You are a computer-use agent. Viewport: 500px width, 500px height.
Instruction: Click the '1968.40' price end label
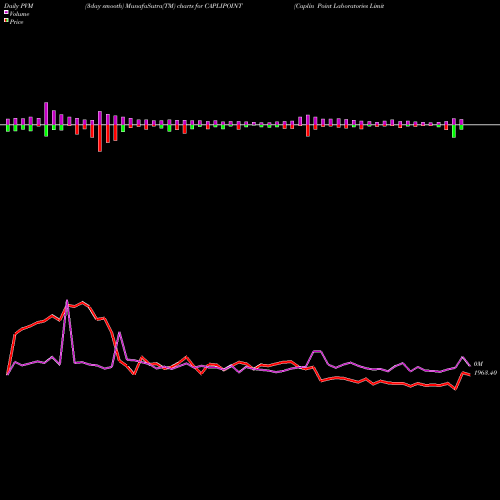tap(485, 372)
